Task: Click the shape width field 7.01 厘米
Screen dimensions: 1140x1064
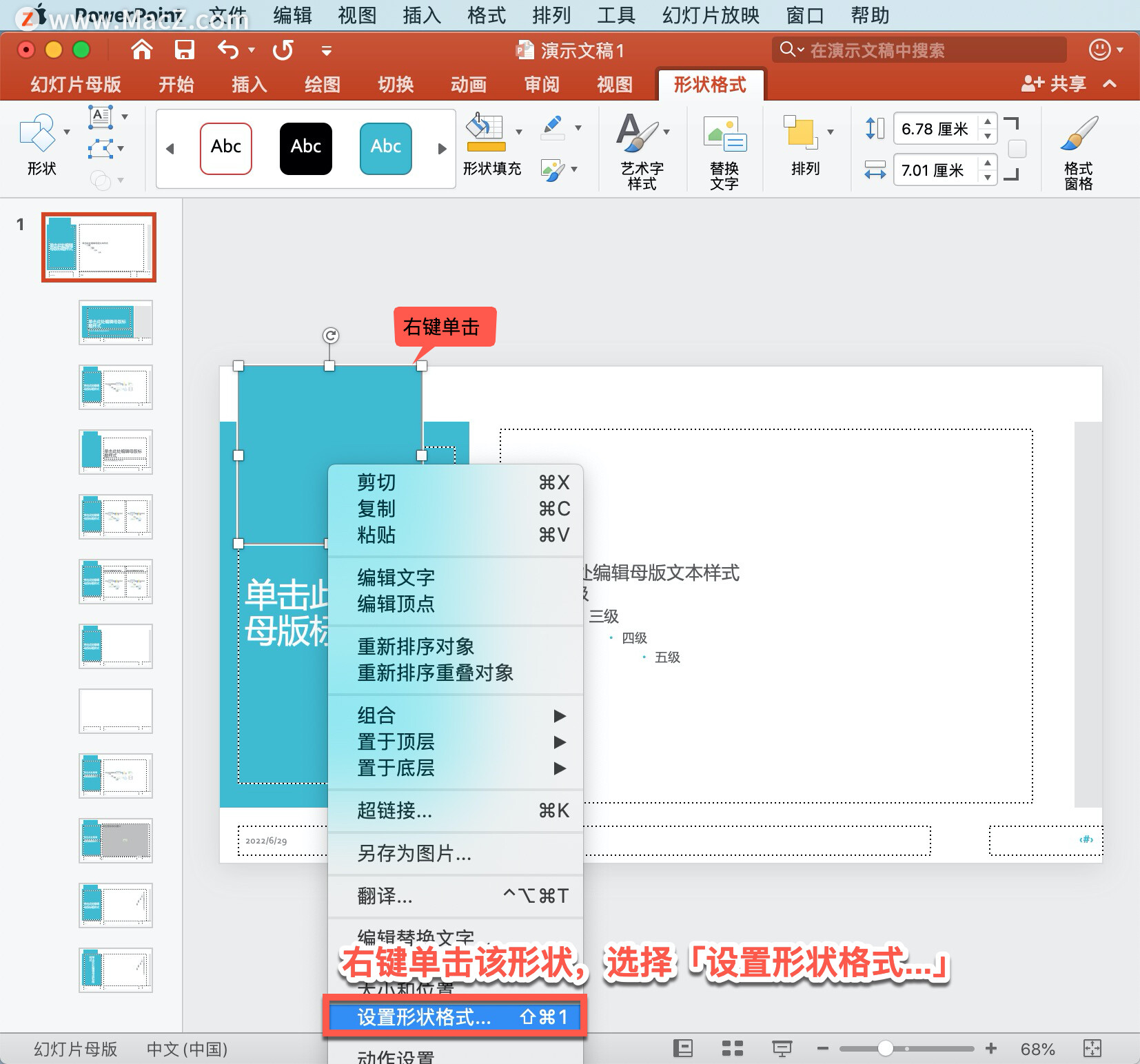Action: 936,170
